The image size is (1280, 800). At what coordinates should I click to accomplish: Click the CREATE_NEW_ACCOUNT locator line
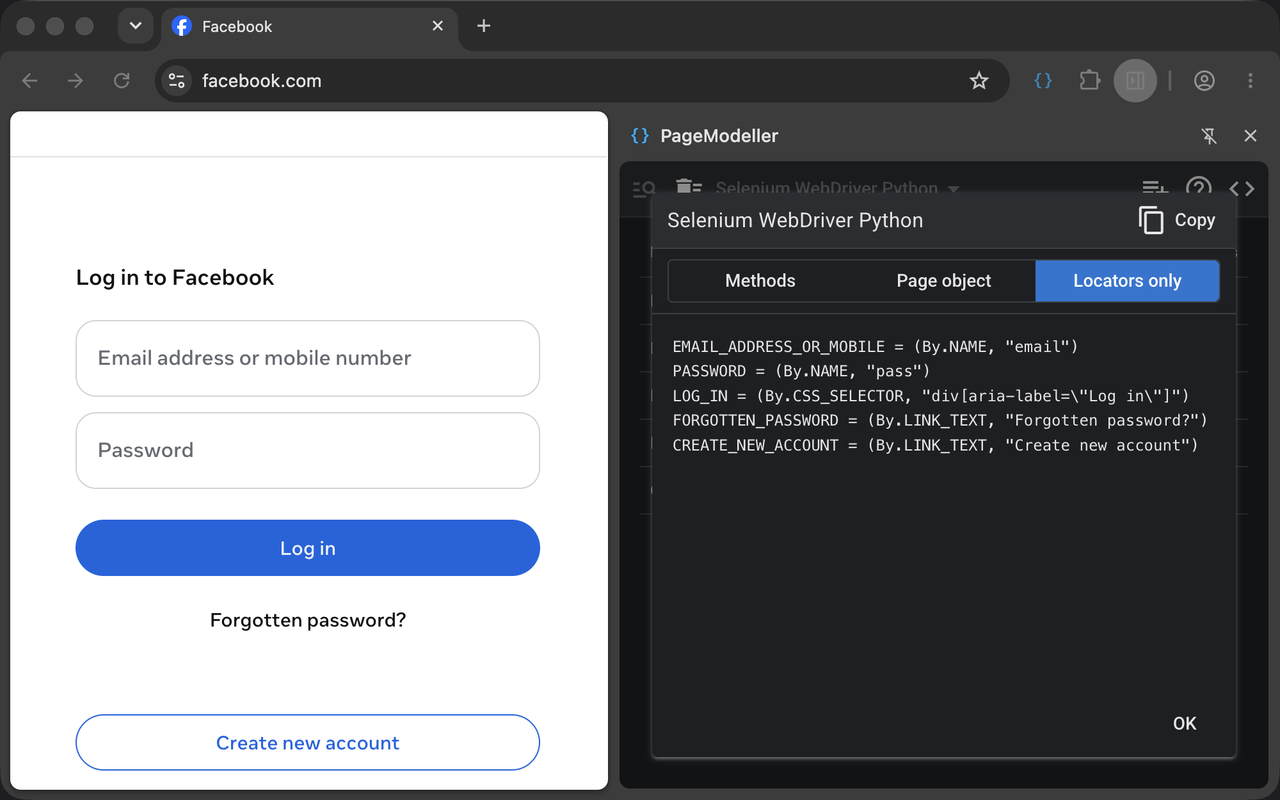coord(935,445)
